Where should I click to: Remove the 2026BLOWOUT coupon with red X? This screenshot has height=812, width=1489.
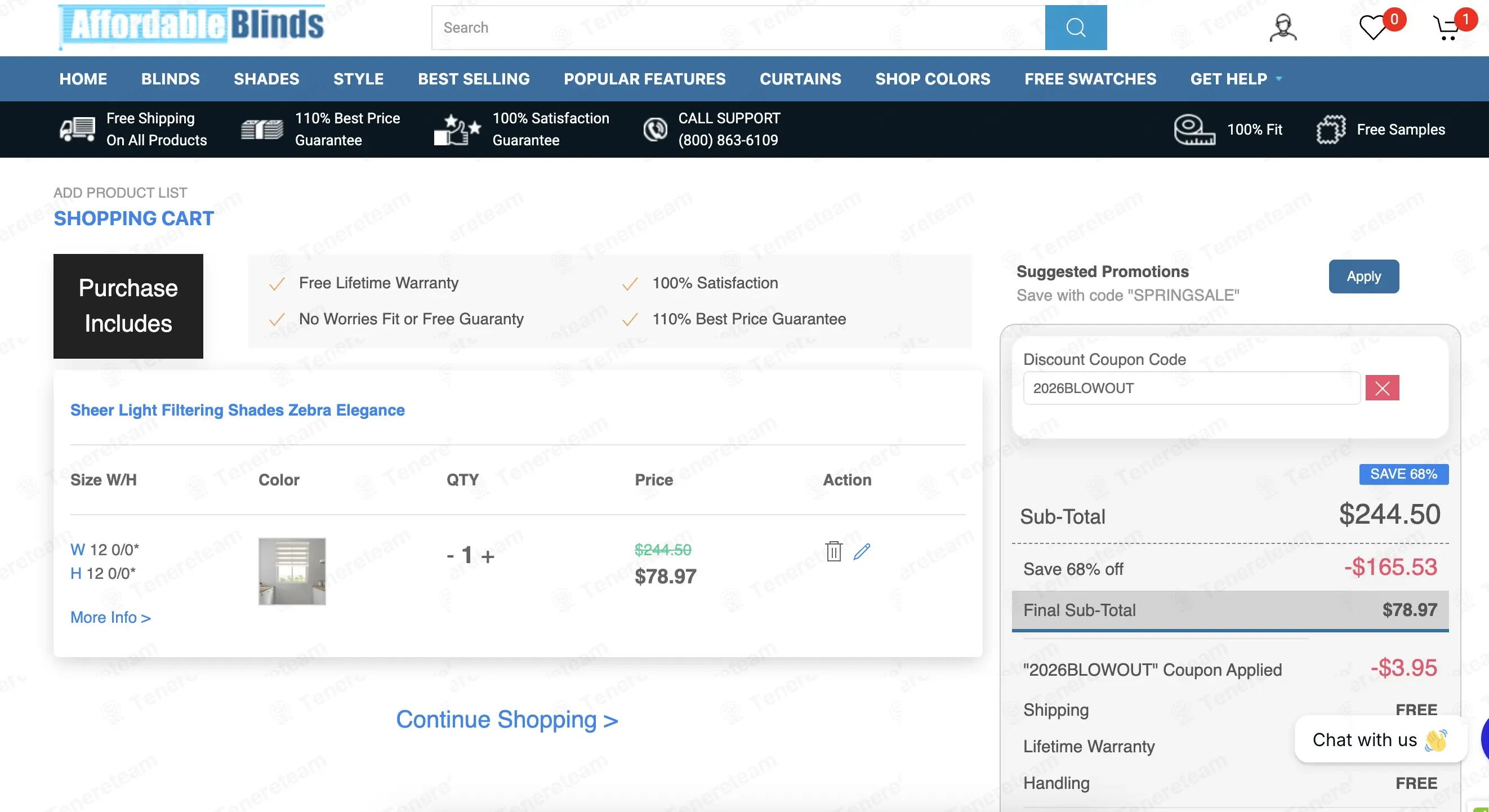point(1382,388)
